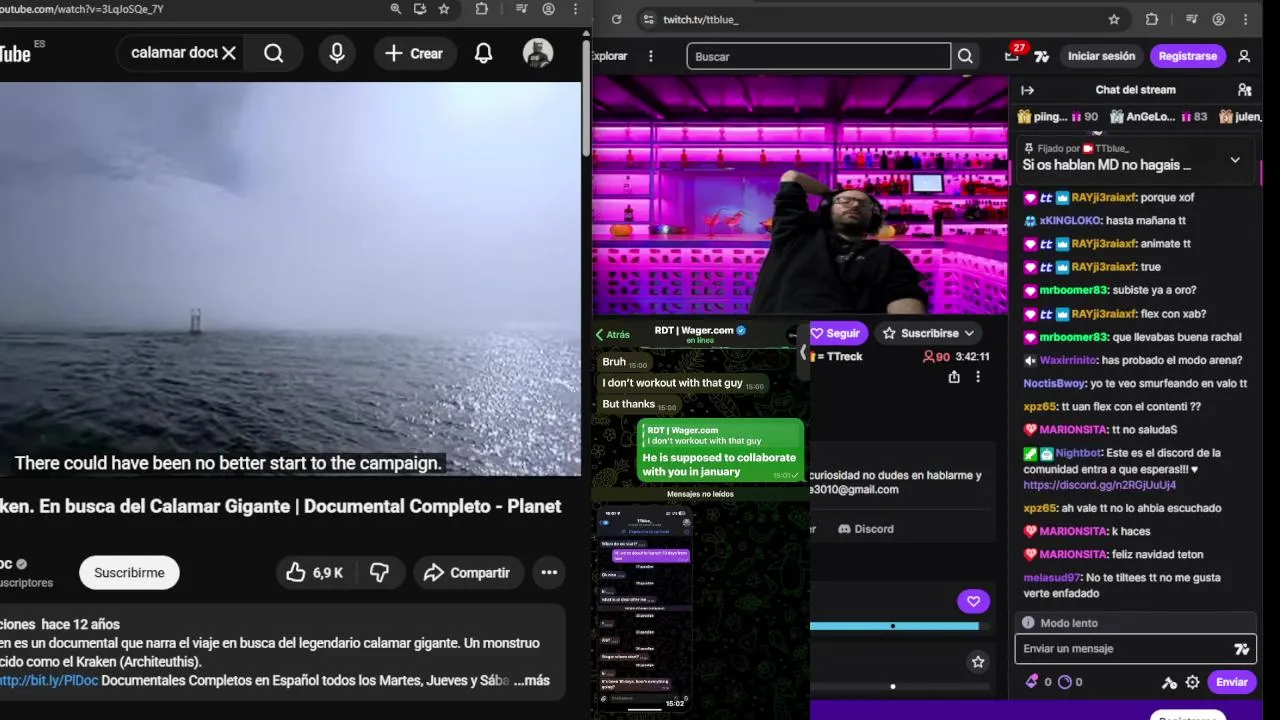Clear the YouTube search box text

229,53
